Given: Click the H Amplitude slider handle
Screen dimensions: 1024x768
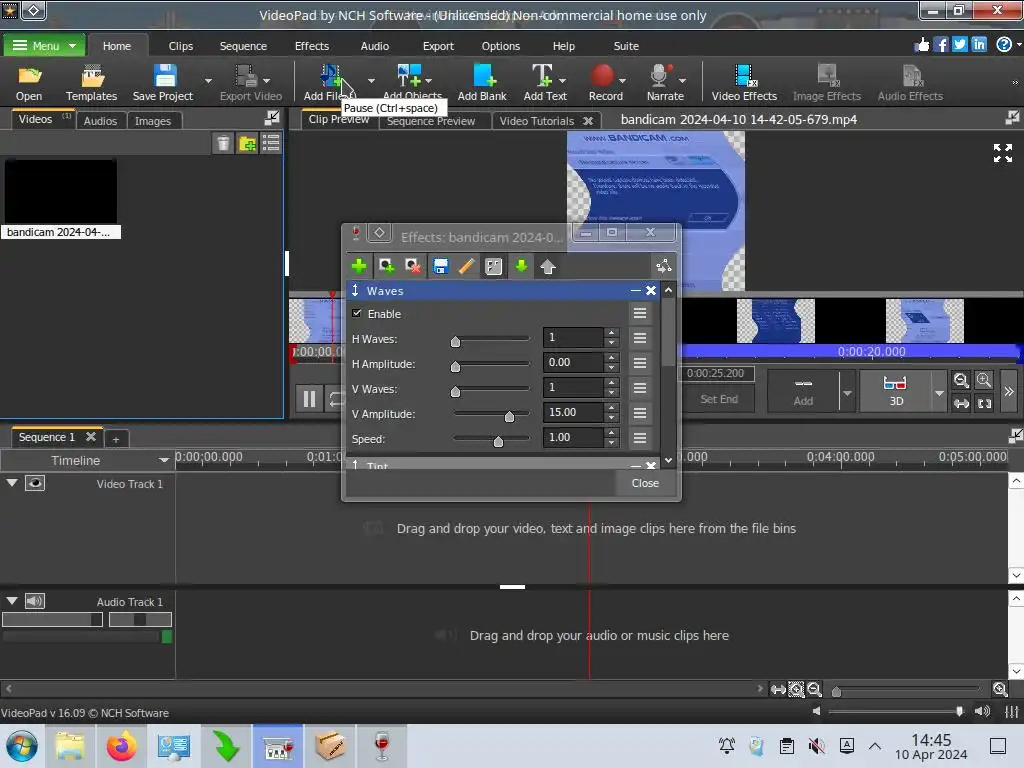Looking at the screenshot, I should click(455, 366).
